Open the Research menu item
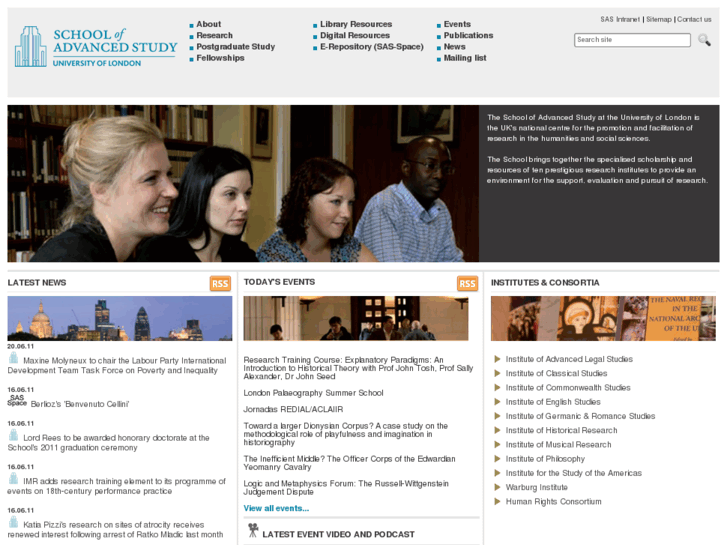This screenshot has height=545, width=727. (x=215, y=35)
